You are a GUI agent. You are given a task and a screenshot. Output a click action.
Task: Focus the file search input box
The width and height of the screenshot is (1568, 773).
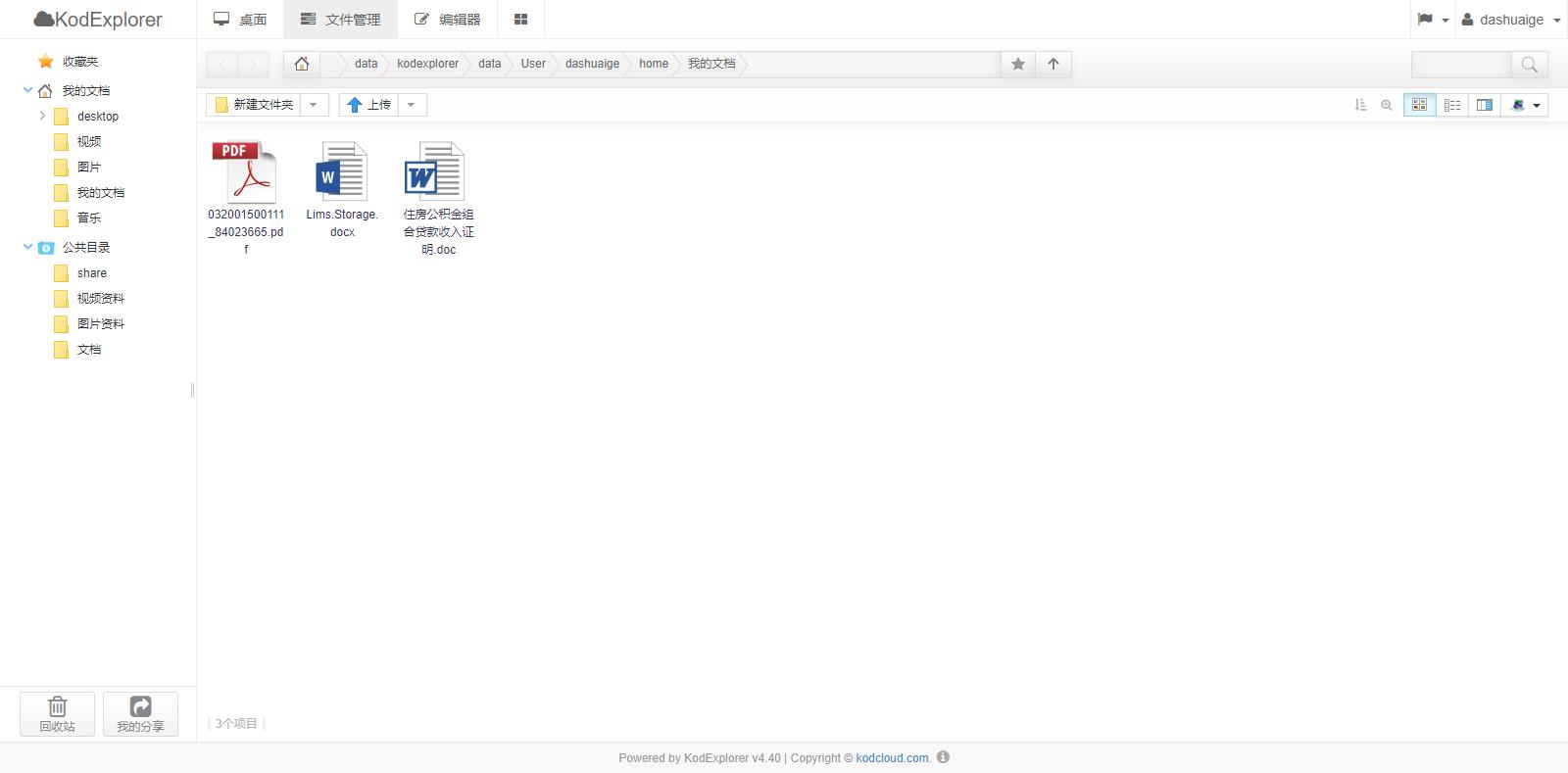point(1460,65)
